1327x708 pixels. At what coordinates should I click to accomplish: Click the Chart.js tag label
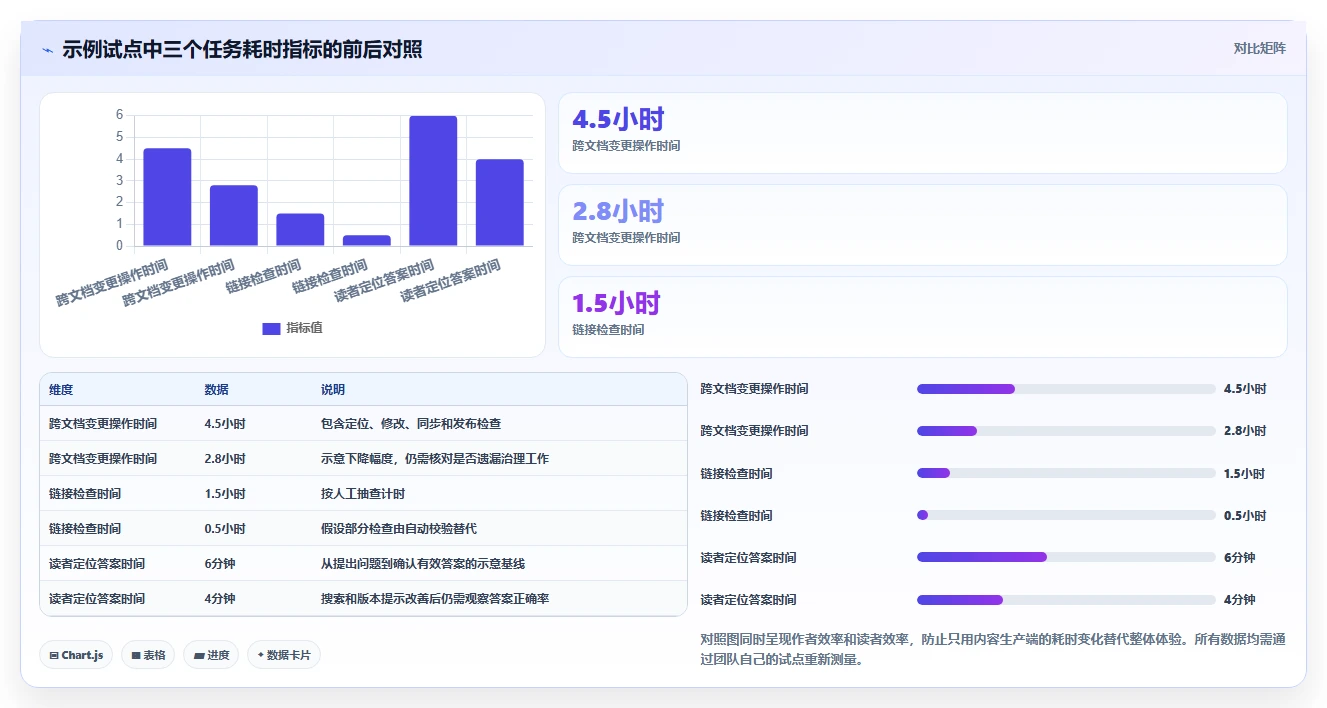point(83,655)
